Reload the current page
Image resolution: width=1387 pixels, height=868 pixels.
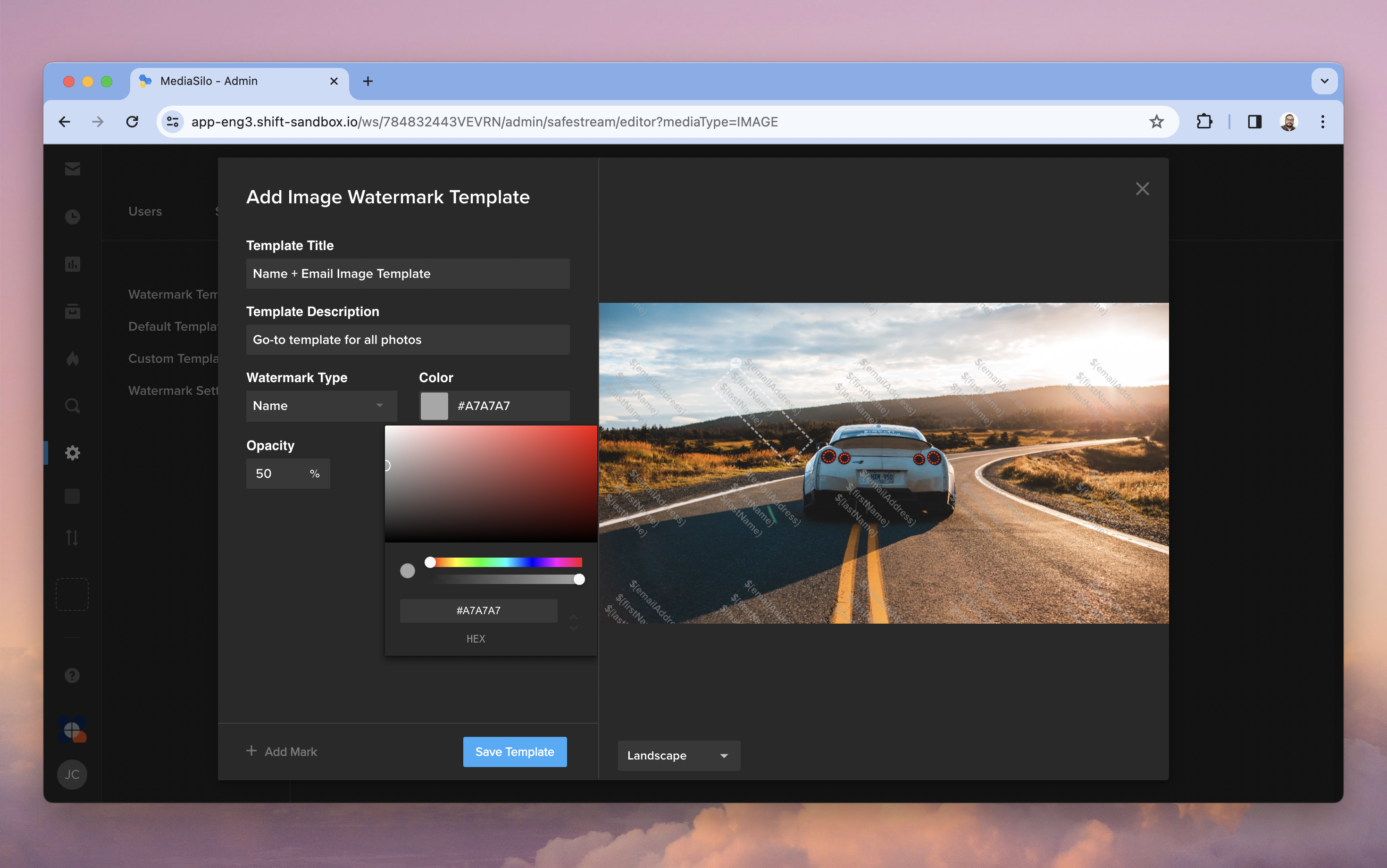tap(133, 122)
